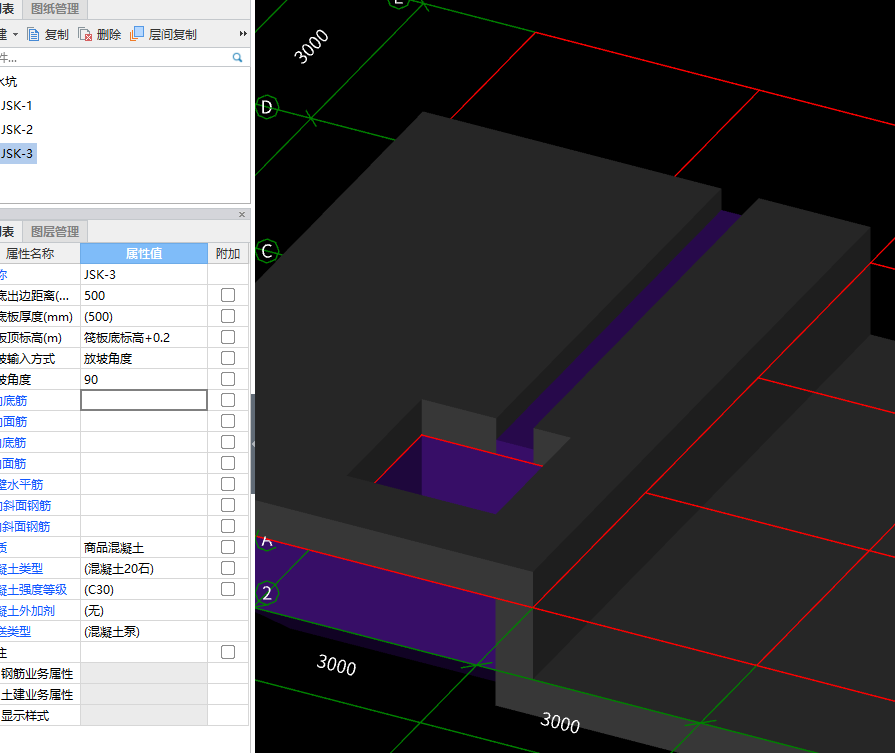Tick the checkbox in the 水平筋 row
Image resolution: width=895 pixels, height=753 pixels.
(x=228, y=484)
